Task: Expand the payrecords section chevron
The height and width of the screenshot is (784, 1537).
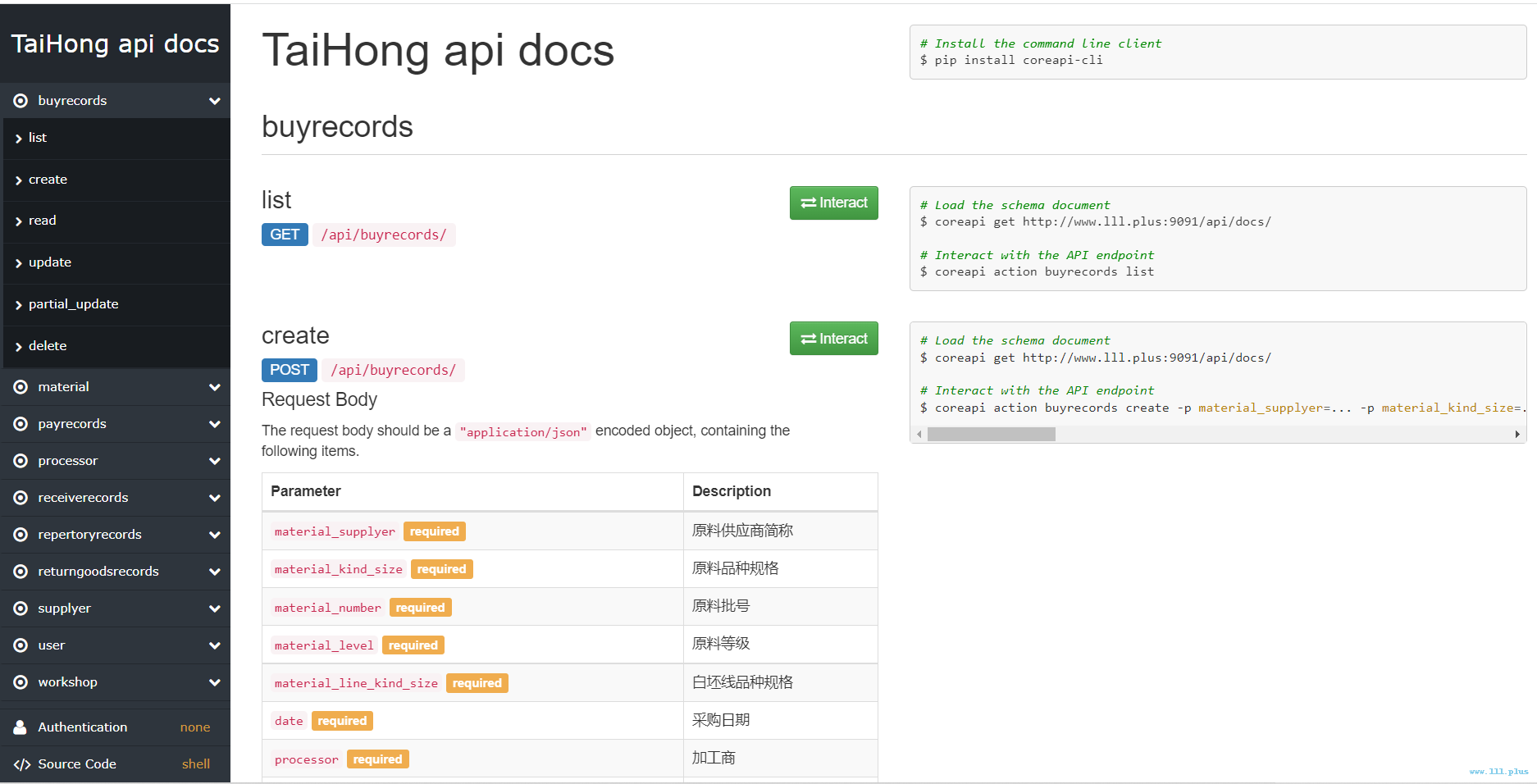Action: point(214,424)
